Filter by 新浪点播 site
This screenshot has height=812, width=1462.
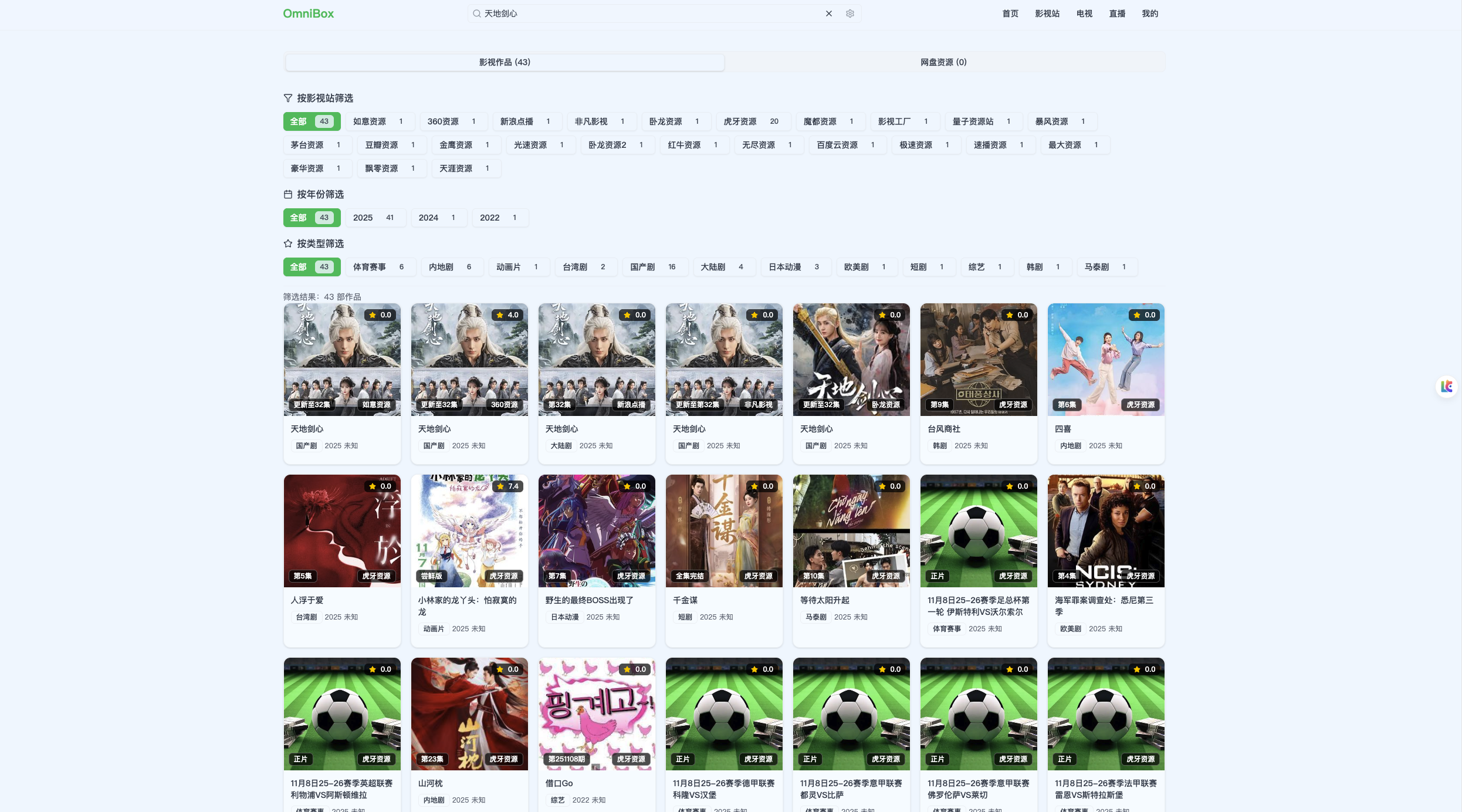point(527,121)
